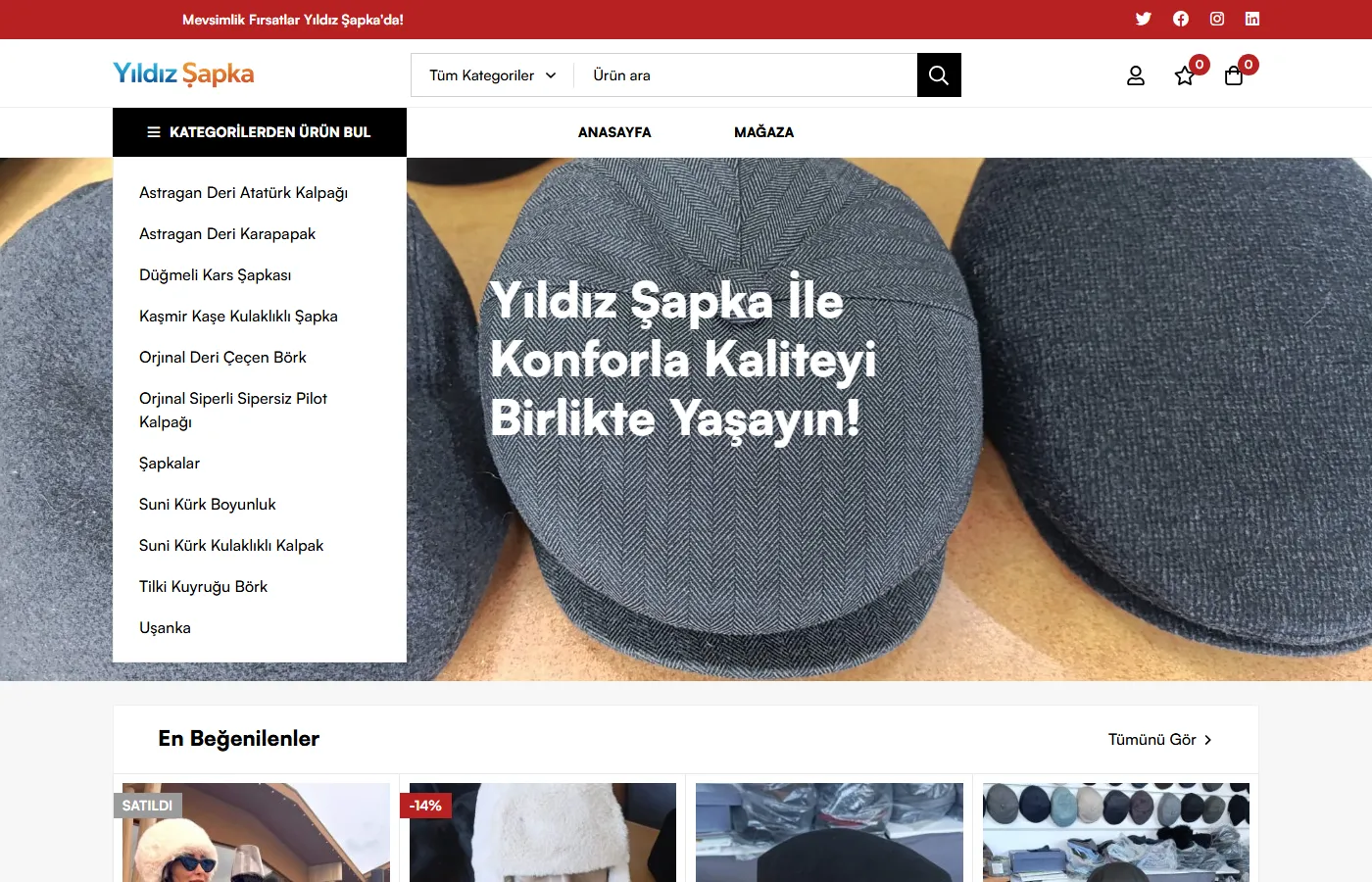Image resolution: width=1372 pixels, height=882 pixels.
Task: Open the wishlist star icon
Action: (1185, 75)
